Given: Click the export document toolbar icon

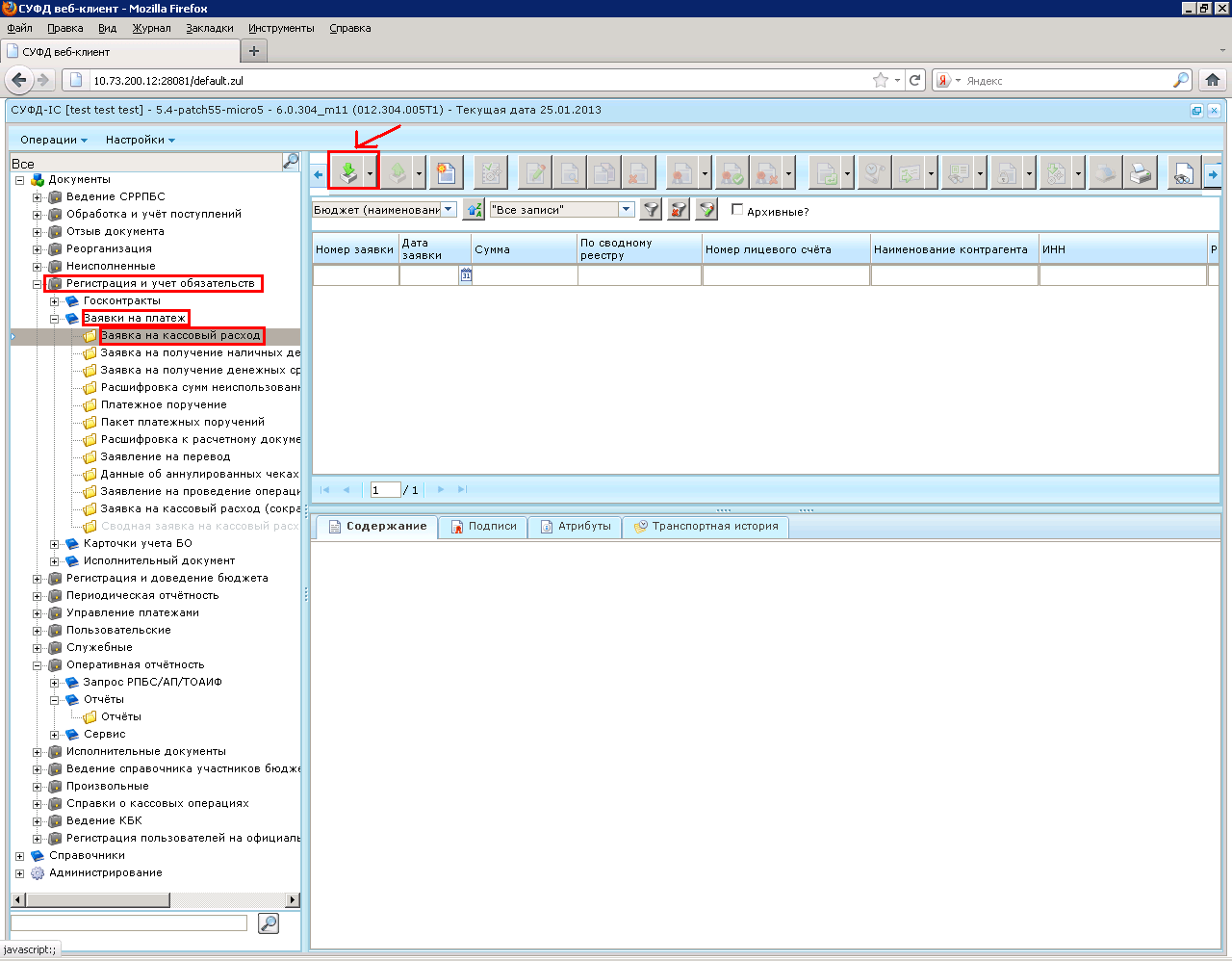Looking at the screenshot, I should (x=398, y=173).
